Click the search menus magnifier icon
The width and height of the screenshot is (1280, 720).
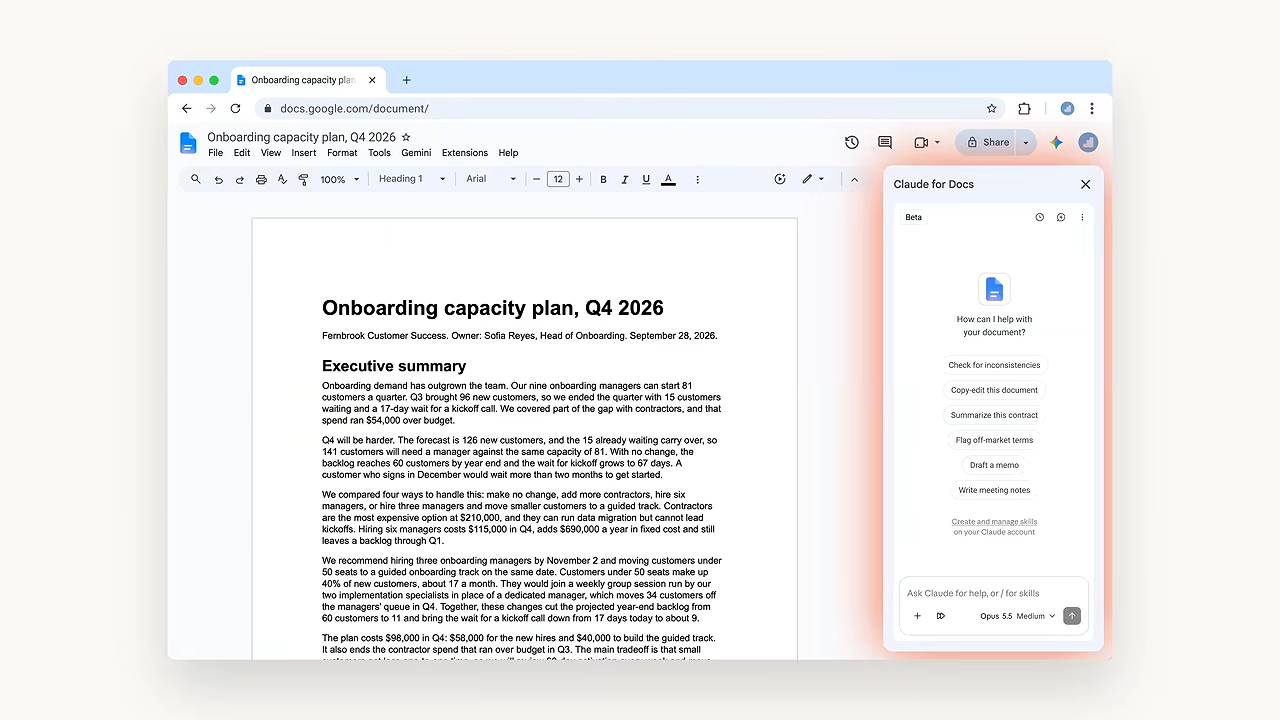point(195,179)
